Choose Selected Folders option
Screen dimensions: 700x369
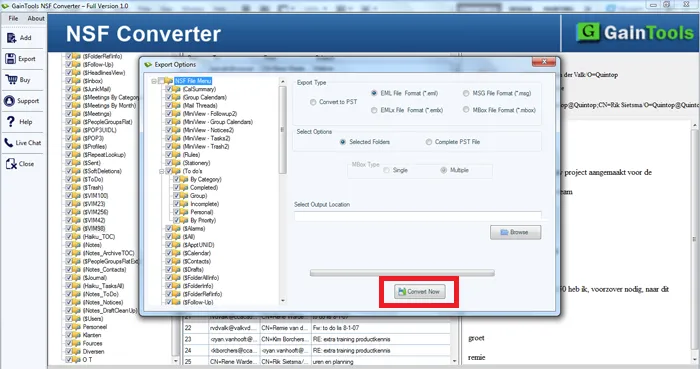point(343,142)
